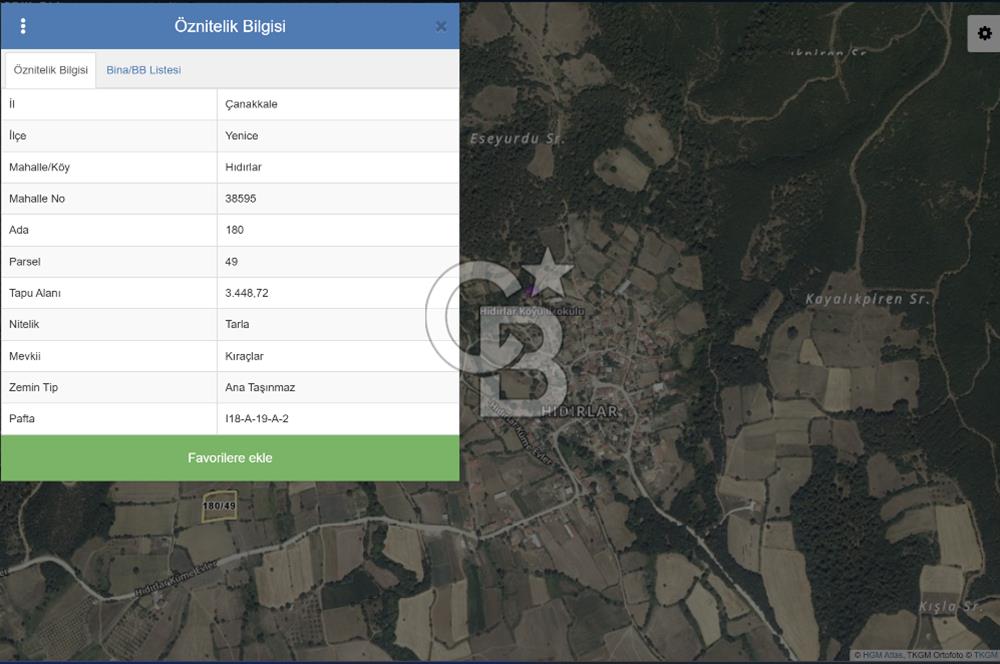
Task: Click the HIDIRLAR village label on map
Action: tap(580, 412)
